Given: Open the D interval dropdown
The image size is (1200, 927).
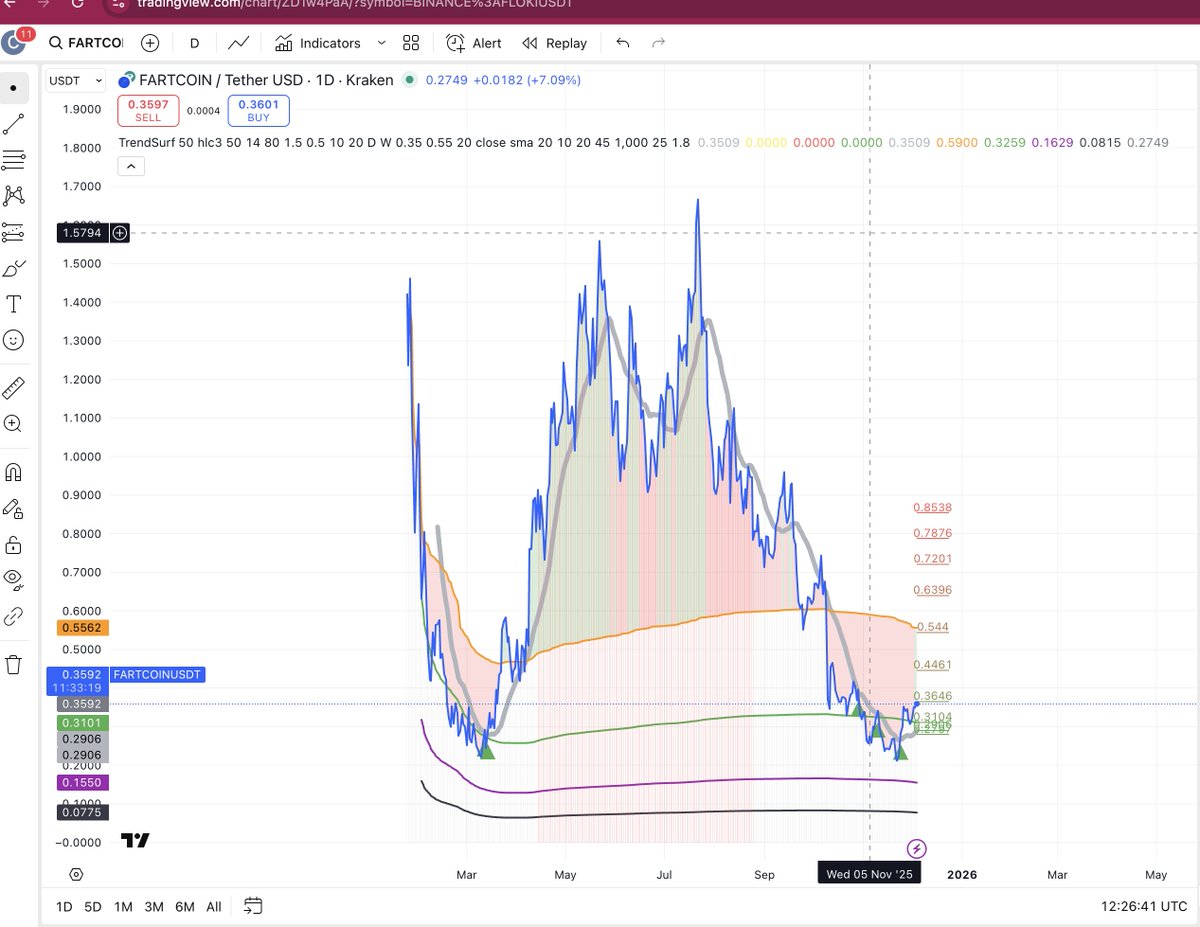Looking at the screenshot, I should tap(194, 43).
